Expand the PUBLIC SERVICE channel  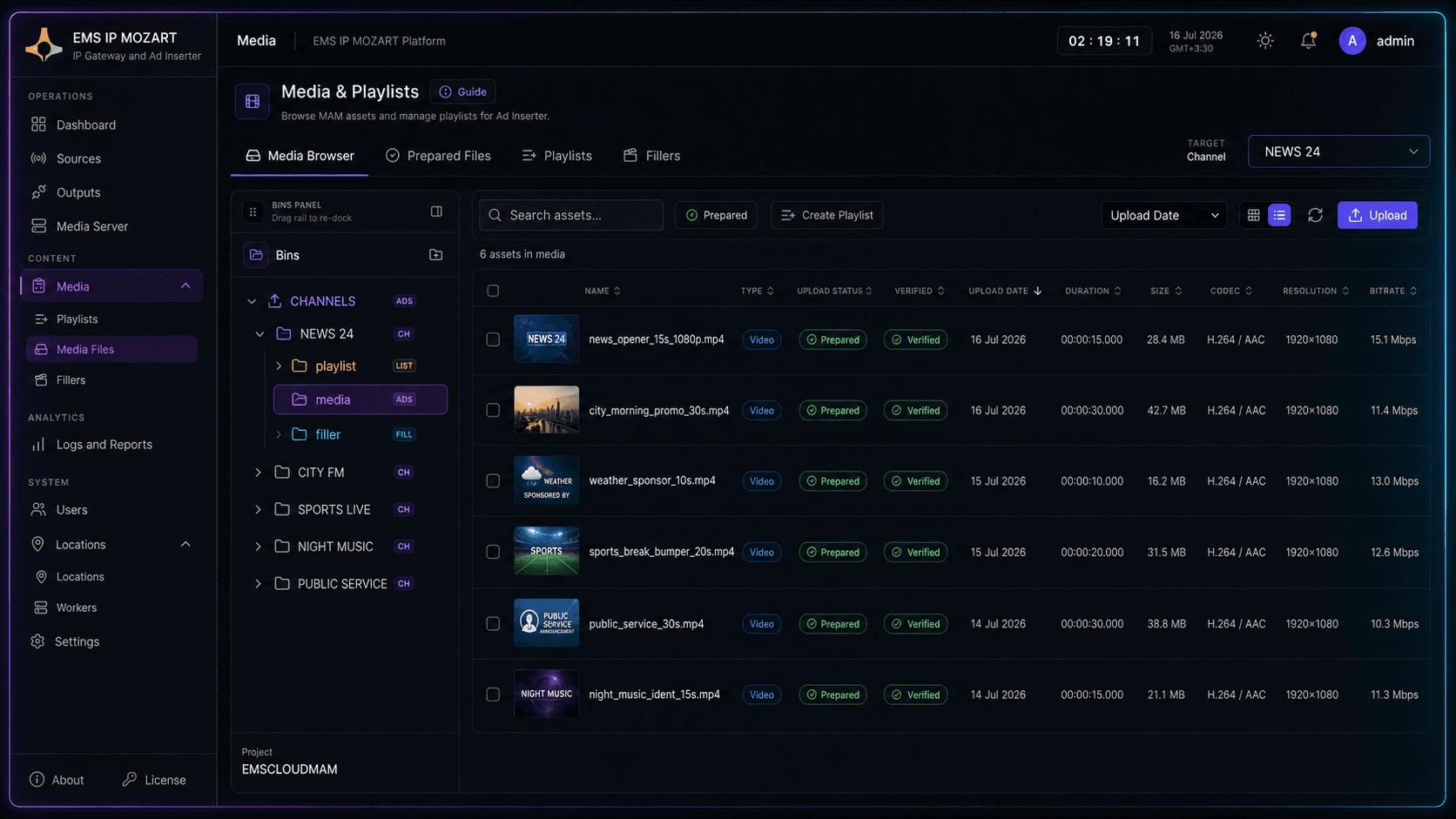click(x=258, y=584)
